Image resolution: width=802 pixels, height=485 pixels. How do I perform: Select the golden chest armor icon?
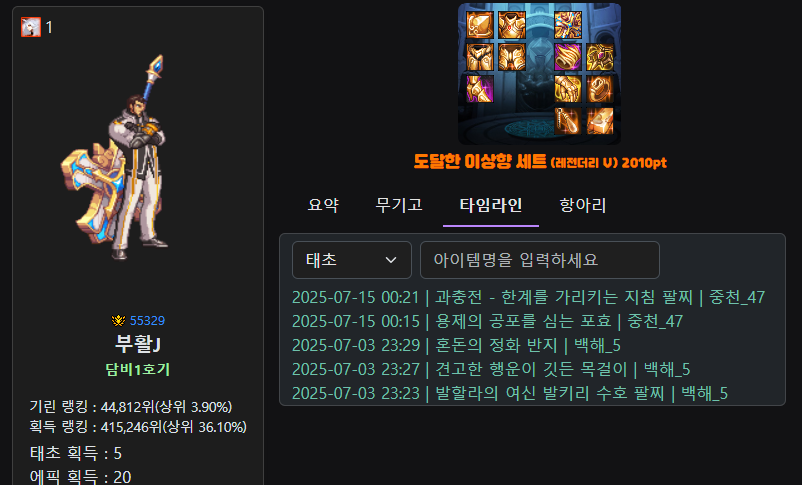pos(511,25)
